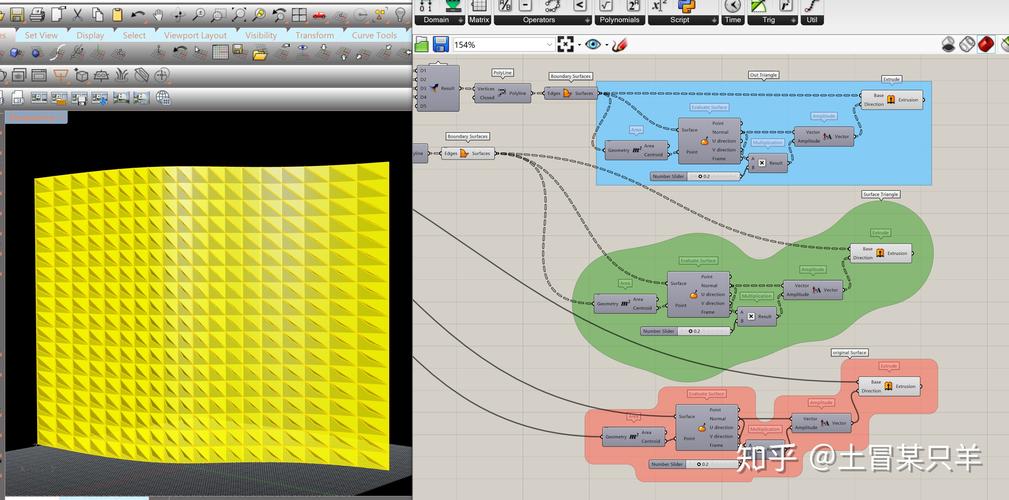The height and width of the screenshot is (500, 1009).
Task: Click the Grasshopper zoom extents icon
Action: click(565, 44)
